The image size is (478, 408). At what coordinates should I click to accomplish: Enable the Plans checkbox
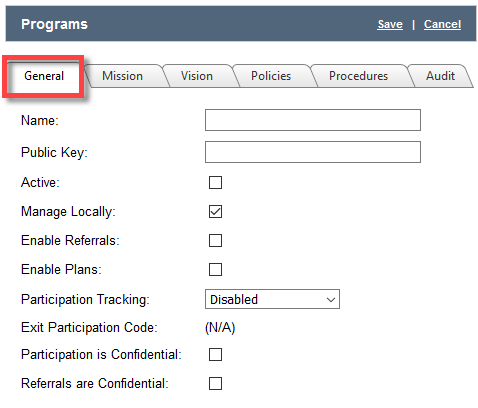[215, 269]
